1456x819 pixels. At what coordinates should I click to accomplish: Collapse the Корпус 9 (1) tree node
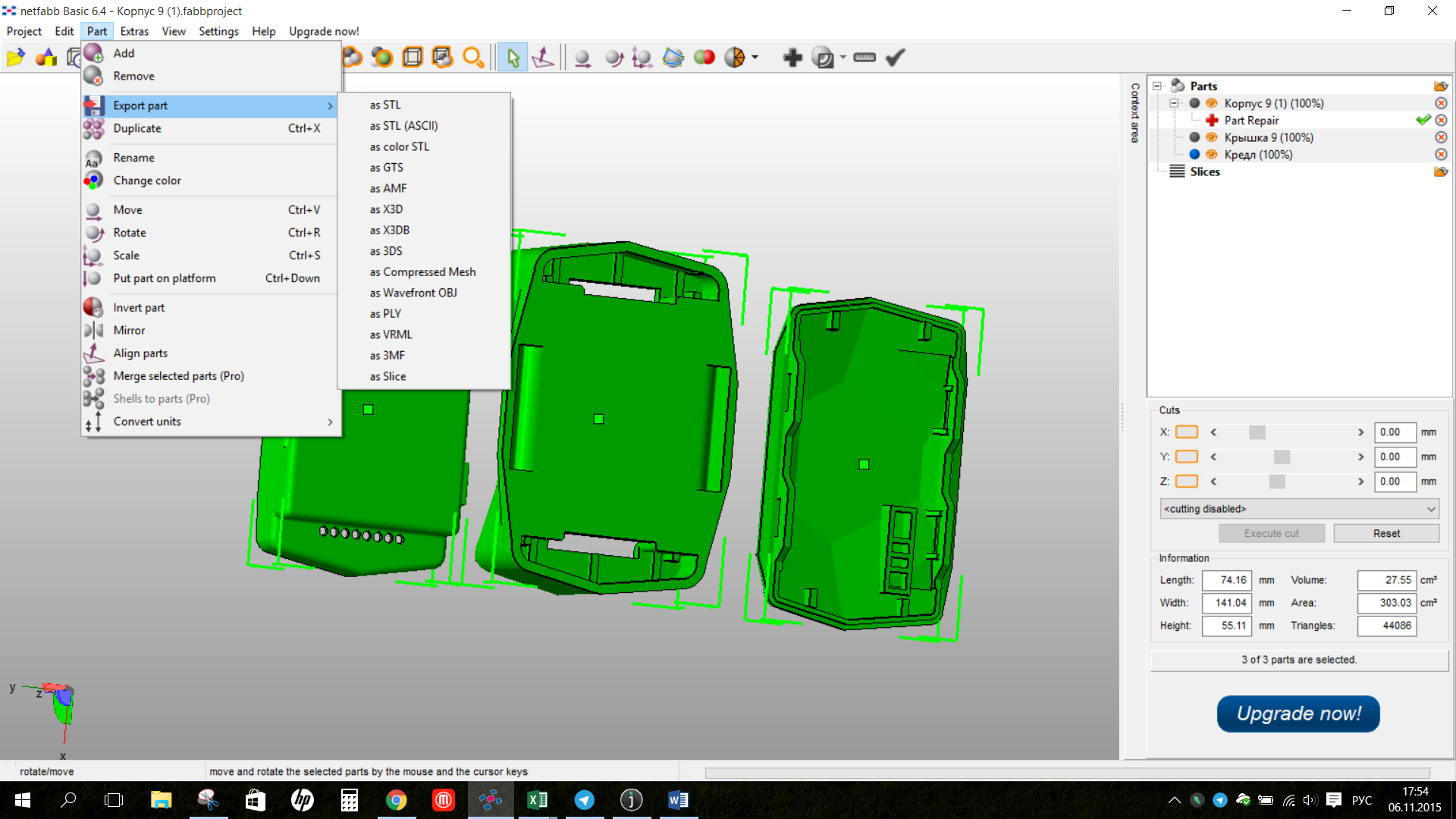(1174, 103)
